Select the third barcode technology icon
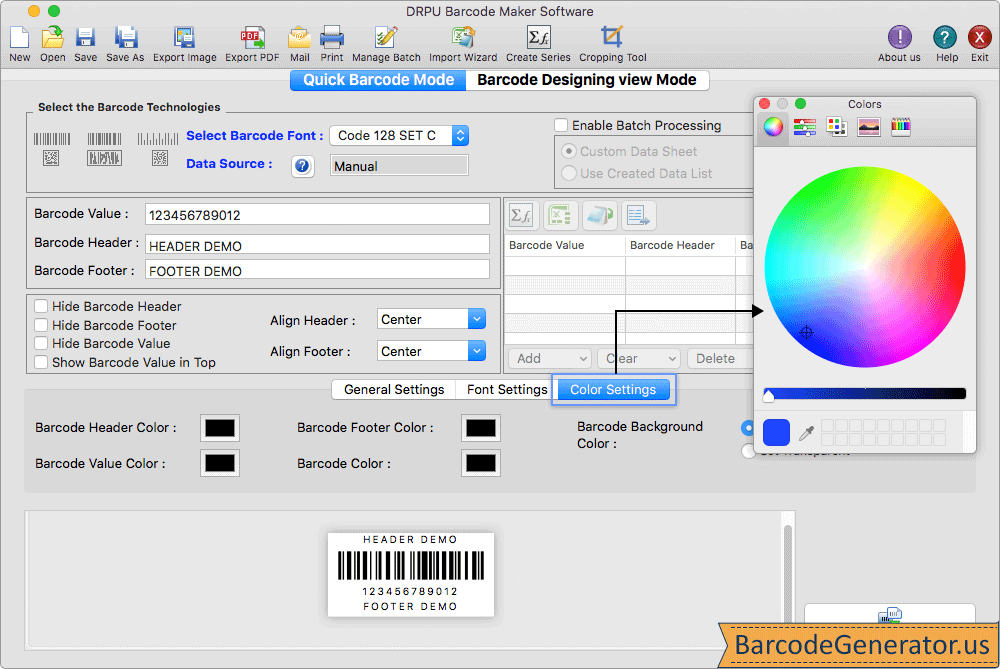This screenshot has height=669, width=1000. pyautogui.click(x=158, y=149)
